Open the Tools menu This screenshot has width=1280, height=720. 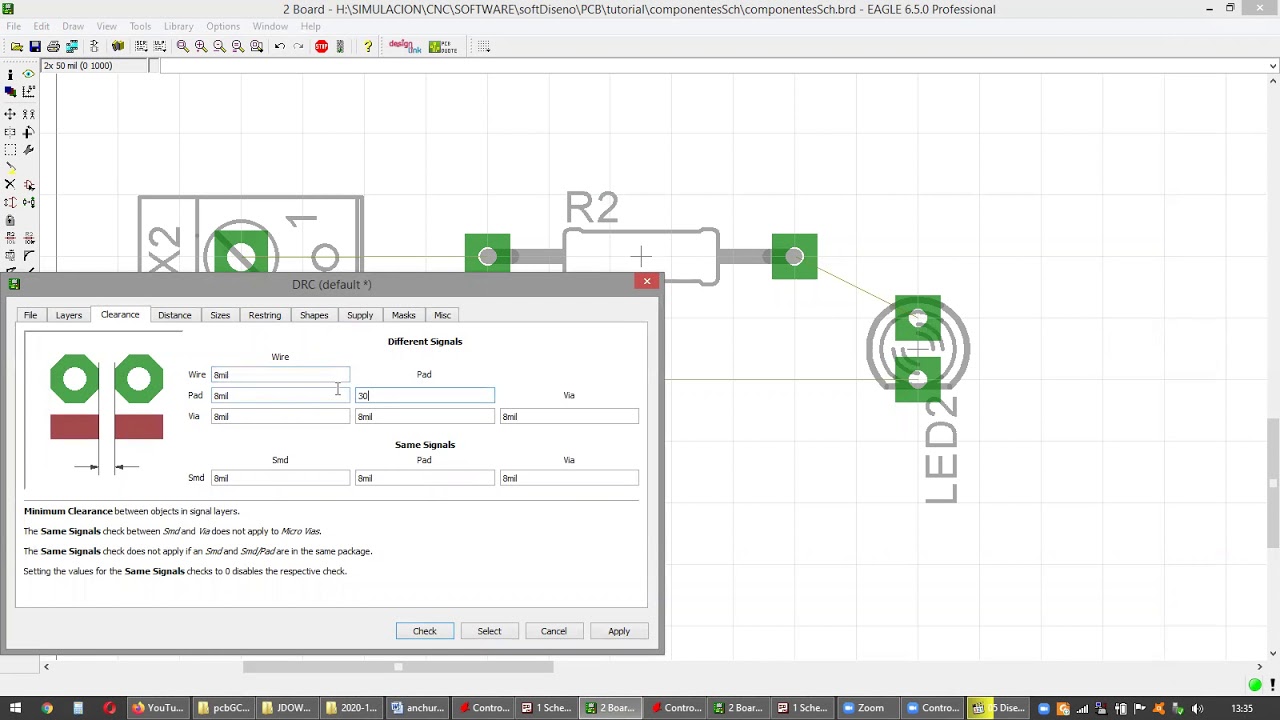140,26
